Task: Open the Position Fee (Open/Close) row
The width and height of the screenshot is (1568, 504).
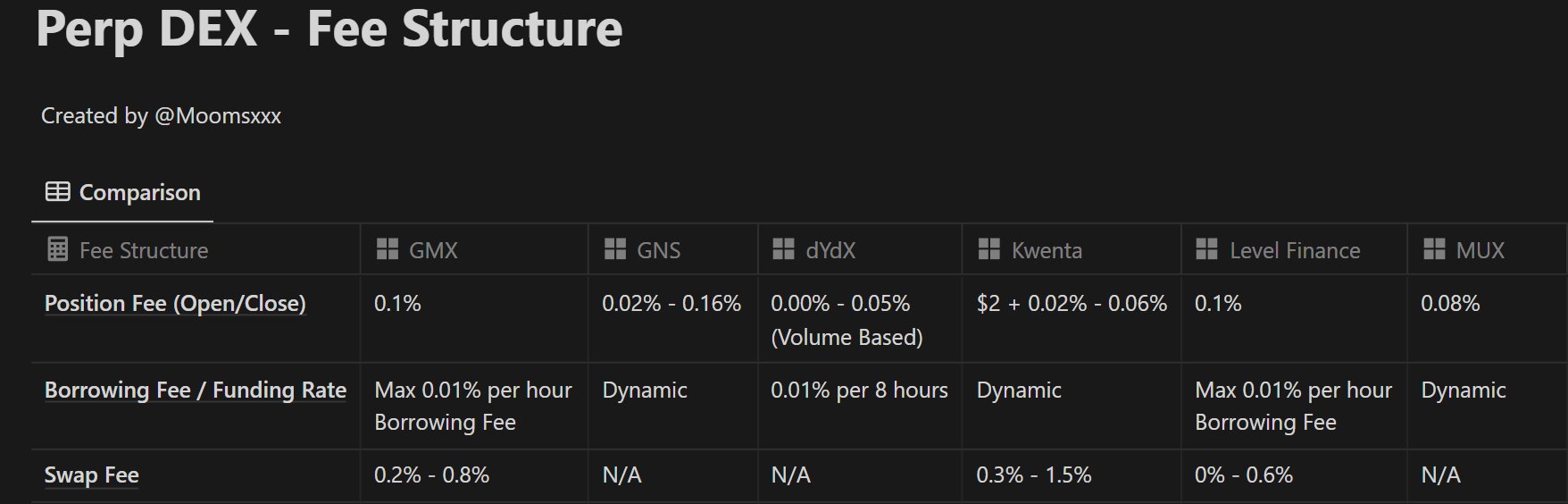Action: [175, 304]
